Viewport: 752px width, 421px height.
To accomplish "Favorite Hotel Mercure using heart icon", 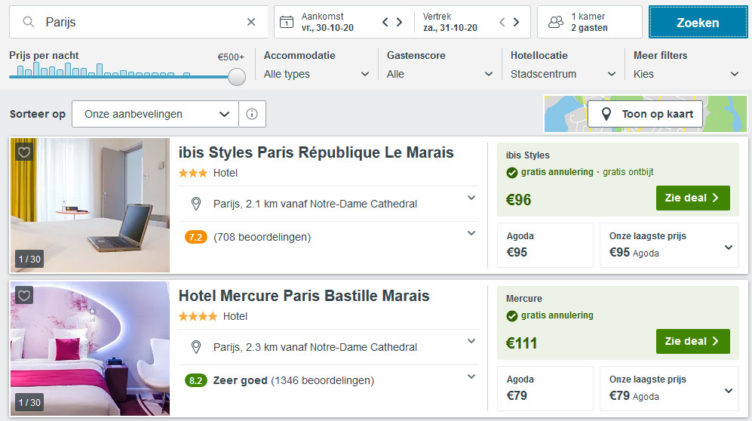I will pyautogui.click(x=25, y=296).
